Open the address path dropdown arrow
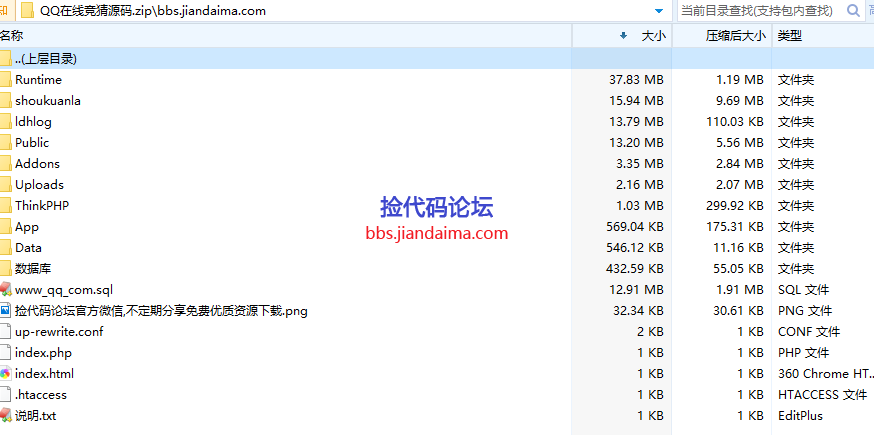The width and height of the screenshot is (874, 435). [x=659, y=11]
